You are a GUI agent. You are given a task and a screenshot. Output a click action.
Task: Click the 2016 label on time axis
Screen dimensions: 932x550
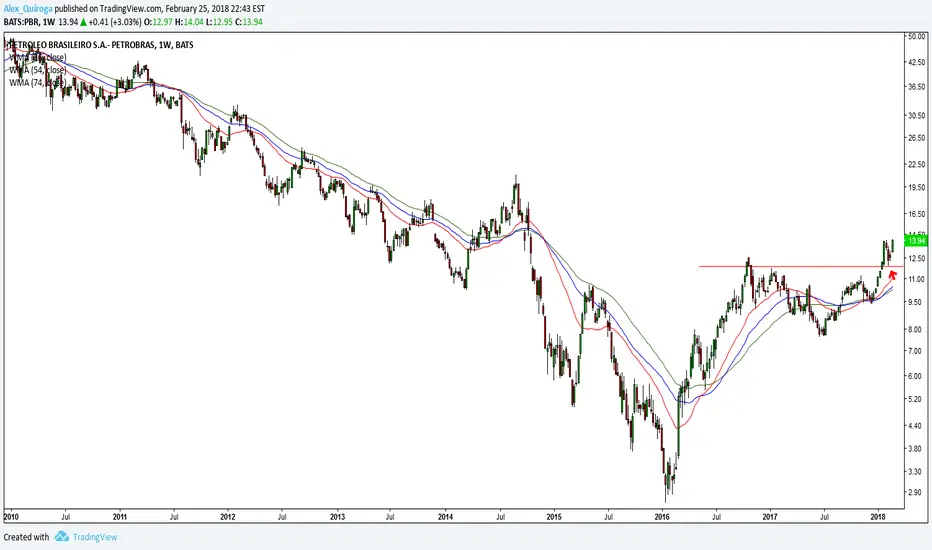click(662, 517)
